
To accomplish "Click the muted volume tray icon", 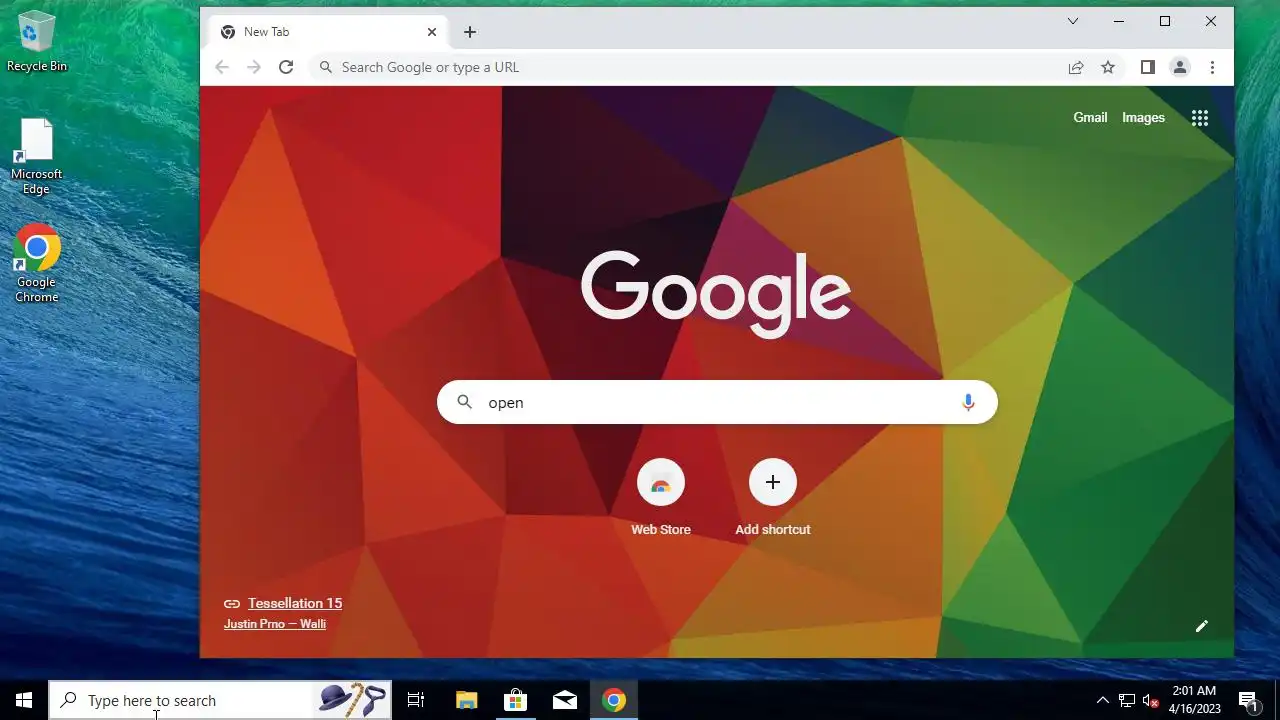I will click(1150, 700).
